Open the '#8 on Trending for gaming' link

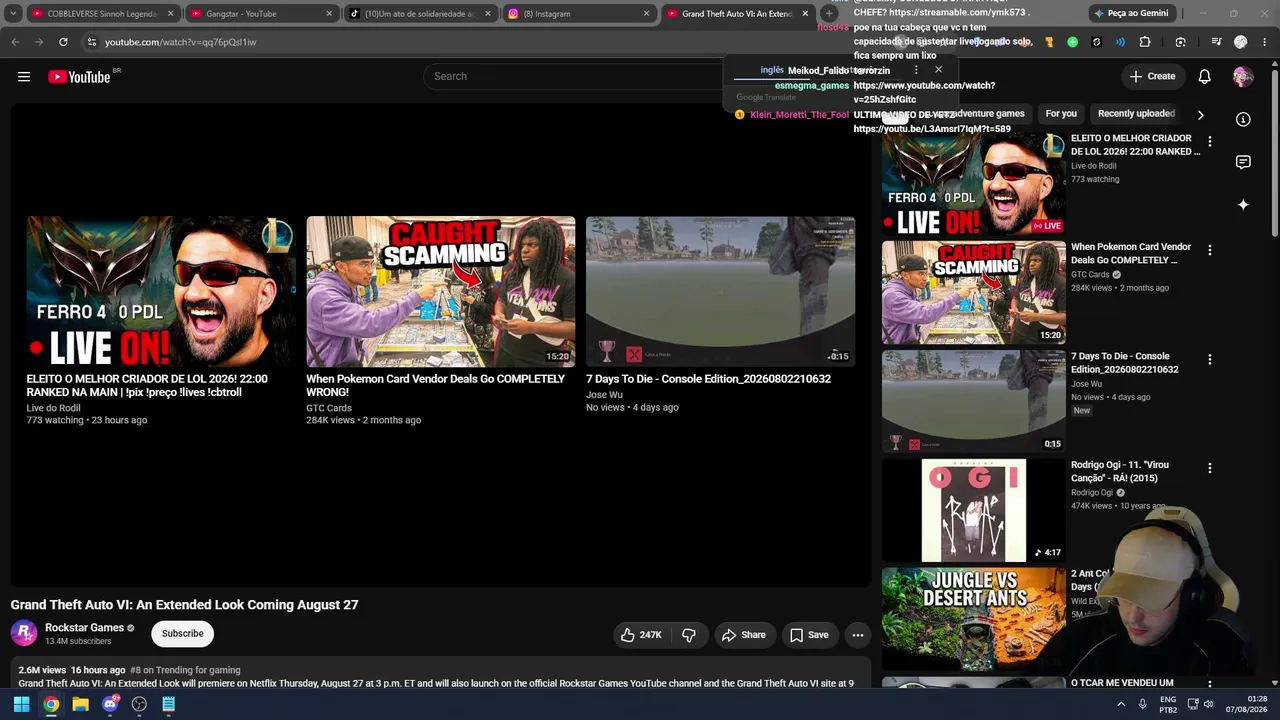[185, 670]
